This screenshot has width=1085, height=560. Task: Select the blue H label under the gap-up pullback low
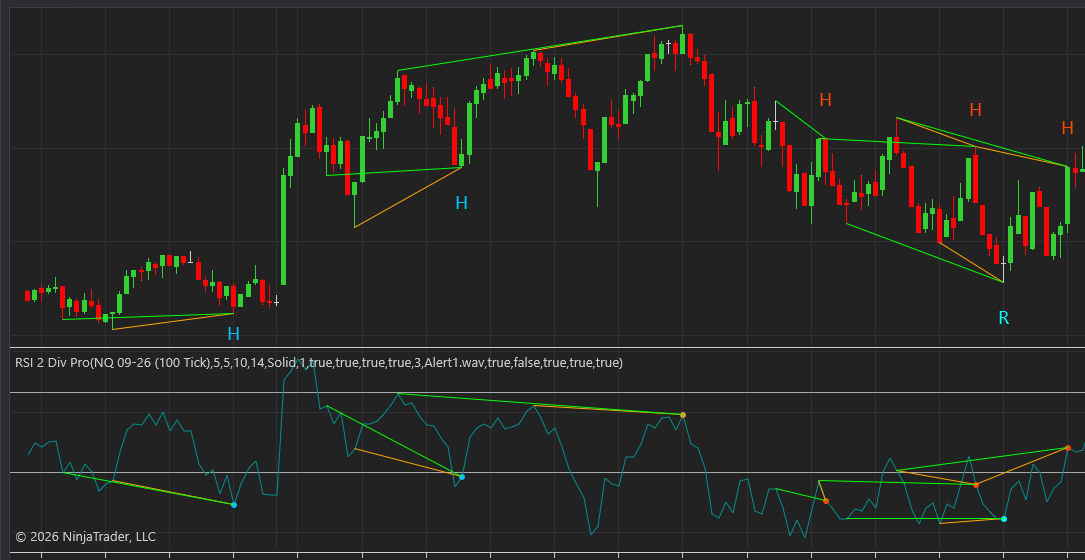click(x=462, y=203)
